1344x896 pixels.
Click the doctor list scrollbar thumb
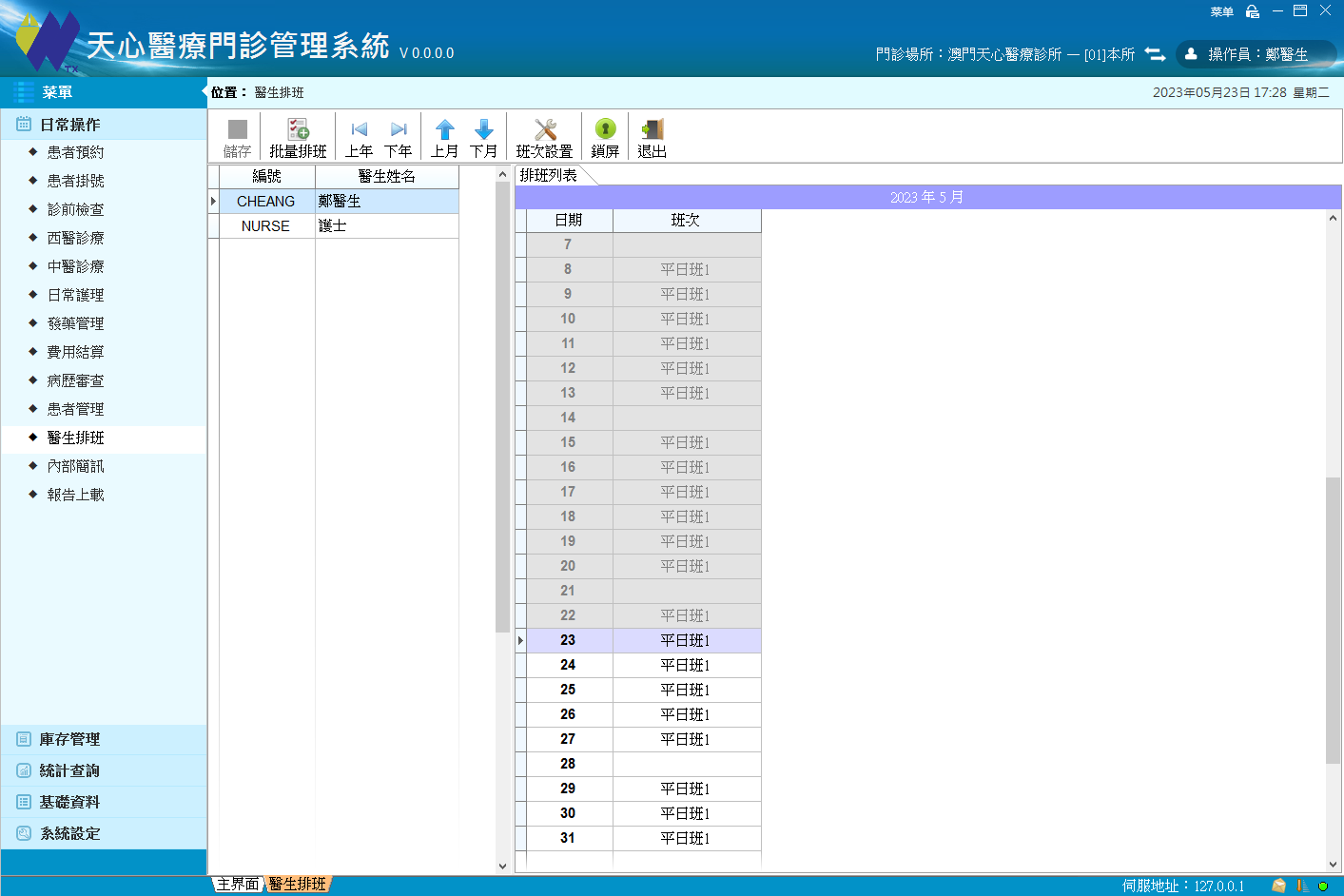(503, 407)
